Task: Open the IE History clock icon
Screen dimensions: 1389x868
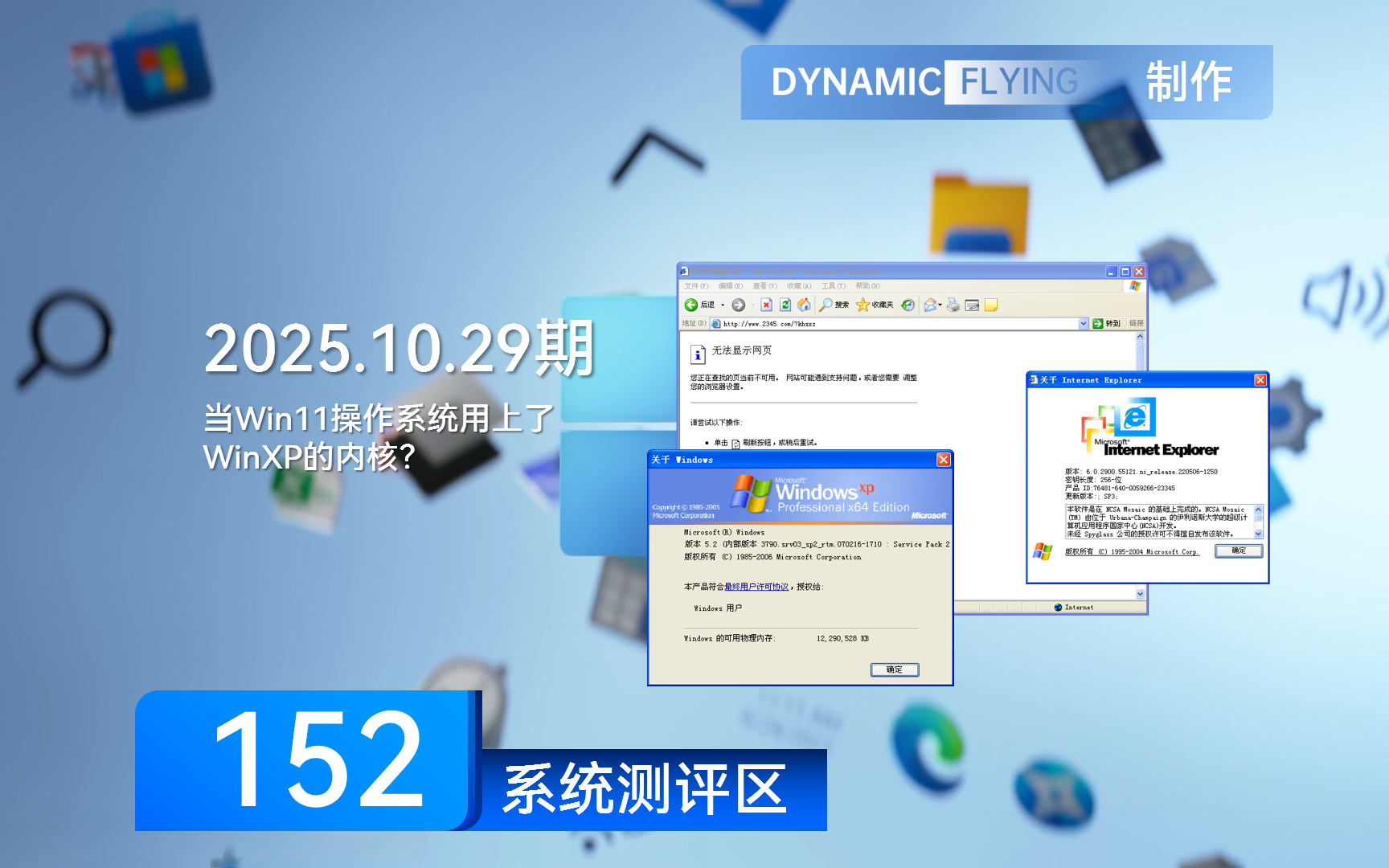Action: click(x=908, y=305)
